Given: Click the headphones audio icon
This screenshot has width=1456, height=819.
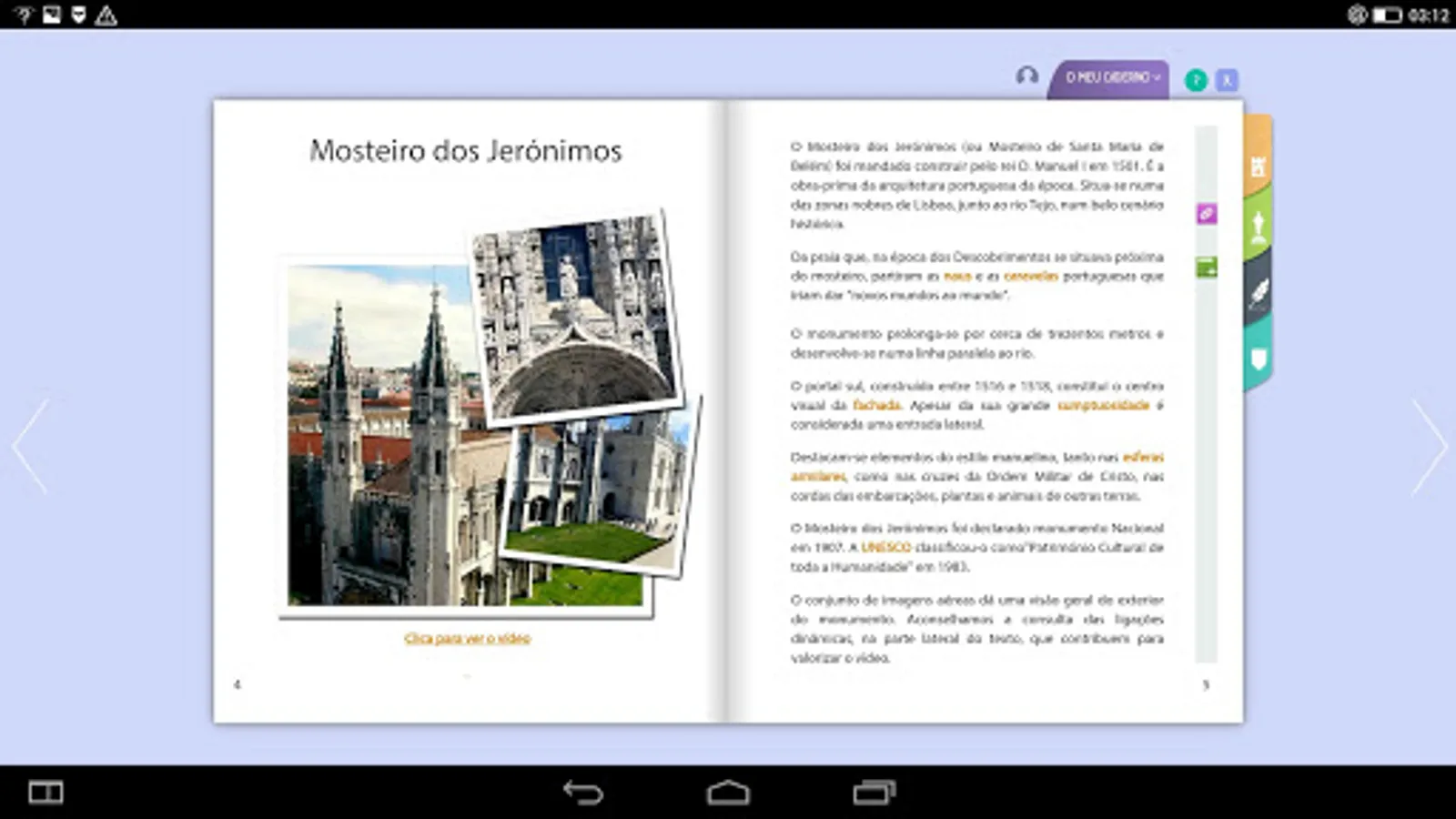Looking at the screenshot, I should [x=1026, y=76].
